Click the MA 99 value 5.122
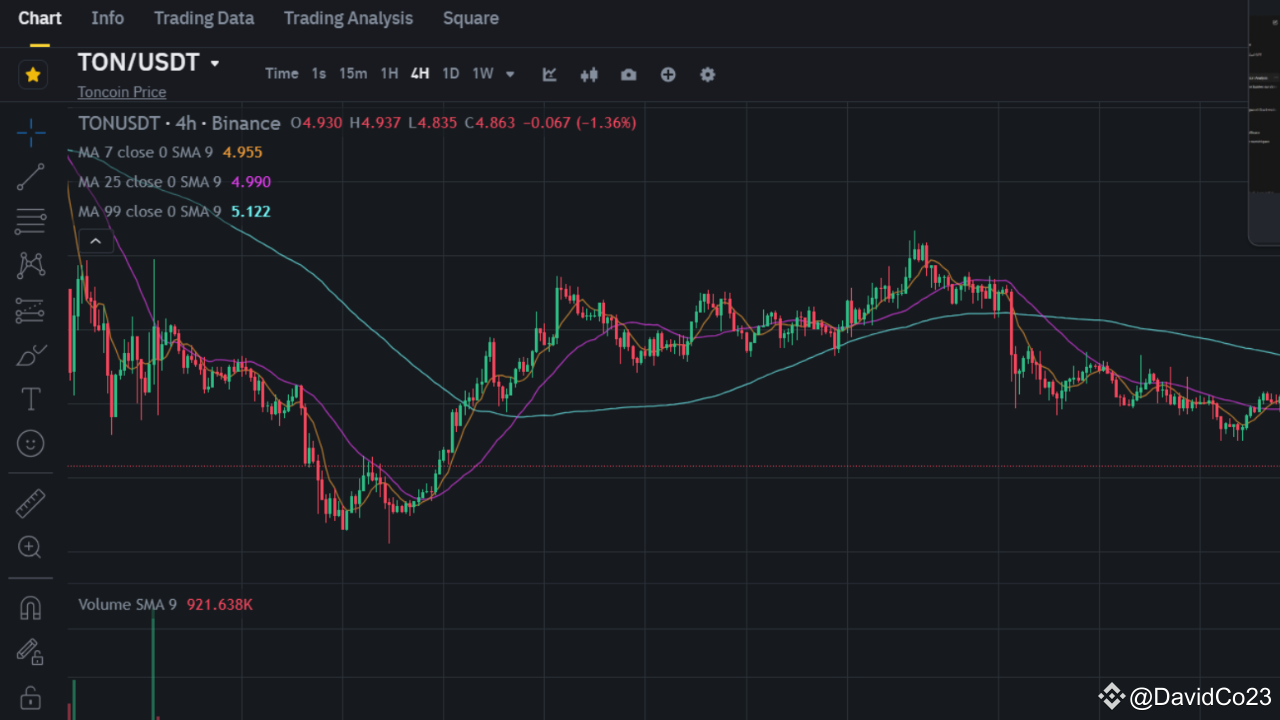The height and width of the screenshot is (720, 1280). click(x=251, y=212)
